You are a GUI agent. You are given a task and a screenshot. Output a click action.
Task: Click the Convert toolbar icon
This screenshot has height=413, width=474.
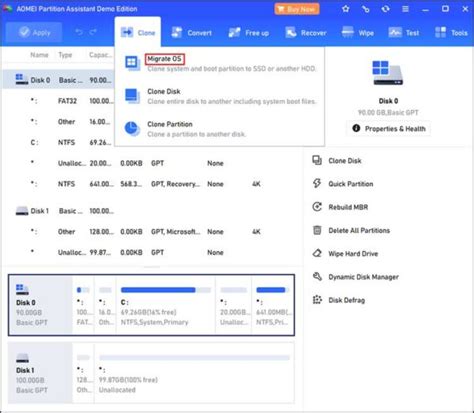pos(177,33)
